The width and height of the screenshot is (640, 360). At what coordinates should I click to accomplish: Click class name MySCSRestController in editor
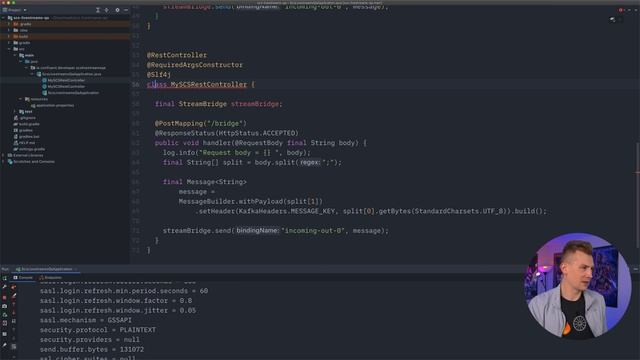tap(209, 84)
